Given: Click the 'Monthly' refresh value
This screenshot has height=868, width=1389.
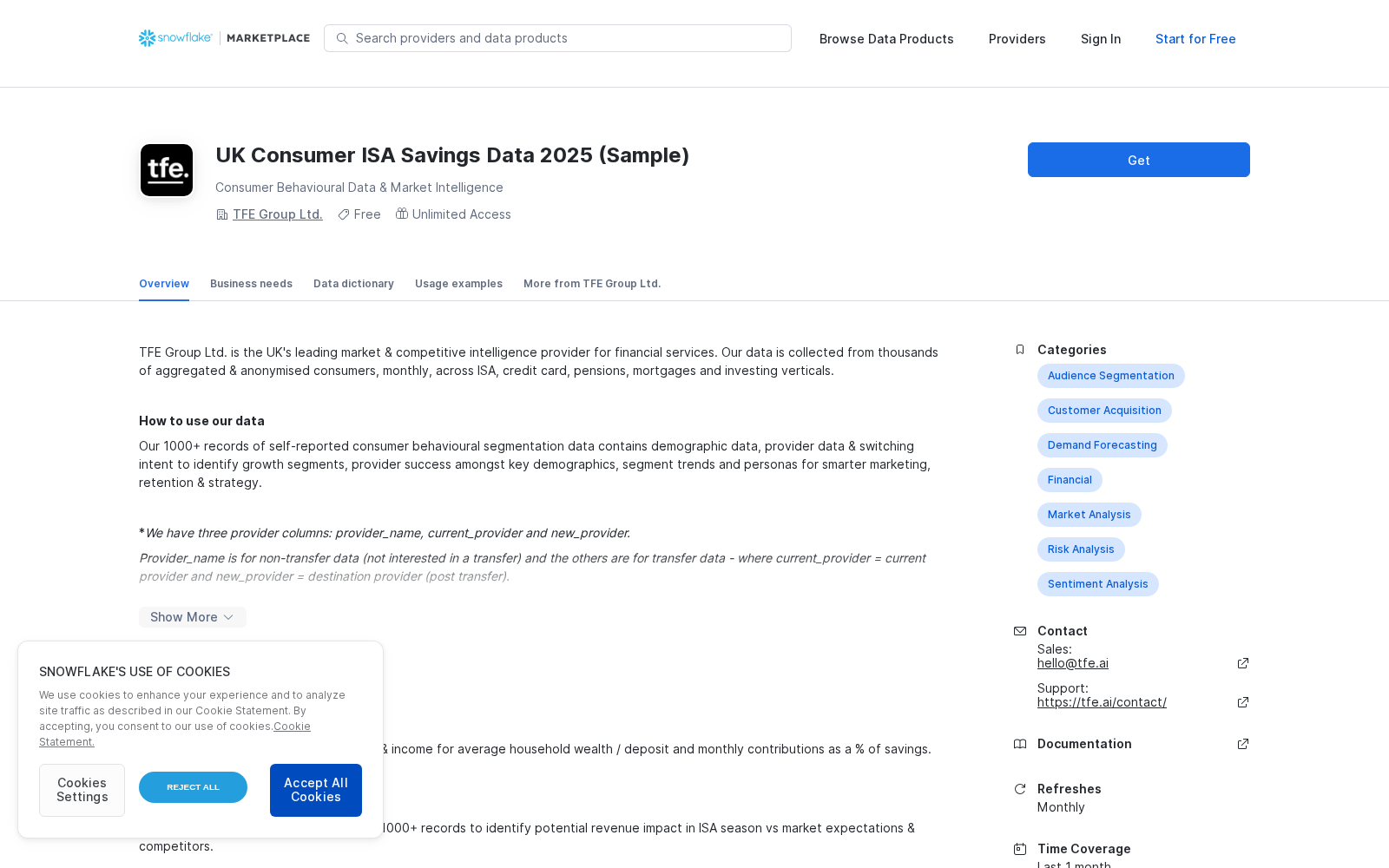Looking at the screenshot, I should [1061, 807].
